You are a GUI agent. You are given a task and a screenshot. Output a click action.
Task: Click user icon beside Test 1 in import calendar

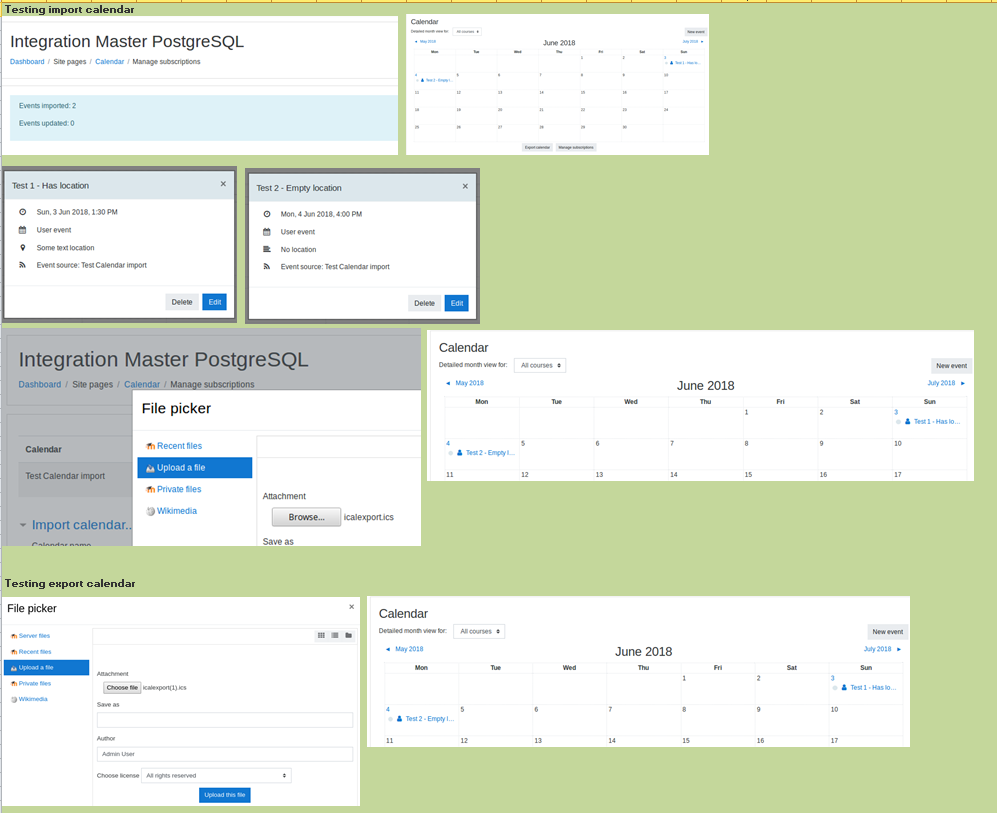click(x=907, y=421)
